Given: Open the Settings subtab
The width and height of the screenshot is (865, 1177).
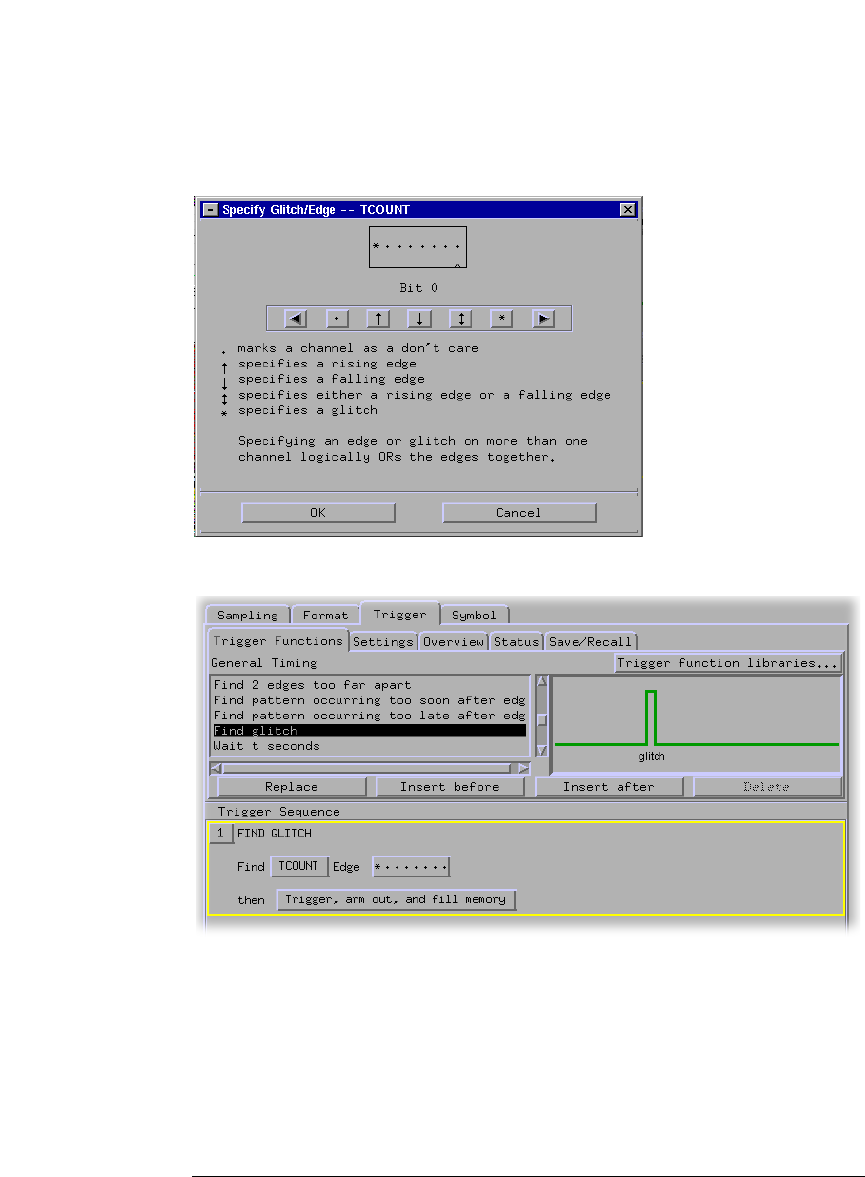Looking at the screenshot, I should [383, 642].
